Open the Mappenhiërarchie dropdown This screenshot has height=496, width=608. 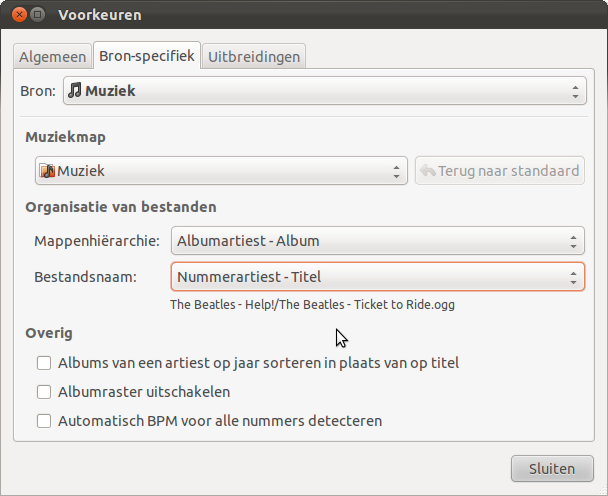(x=378, y=241)
